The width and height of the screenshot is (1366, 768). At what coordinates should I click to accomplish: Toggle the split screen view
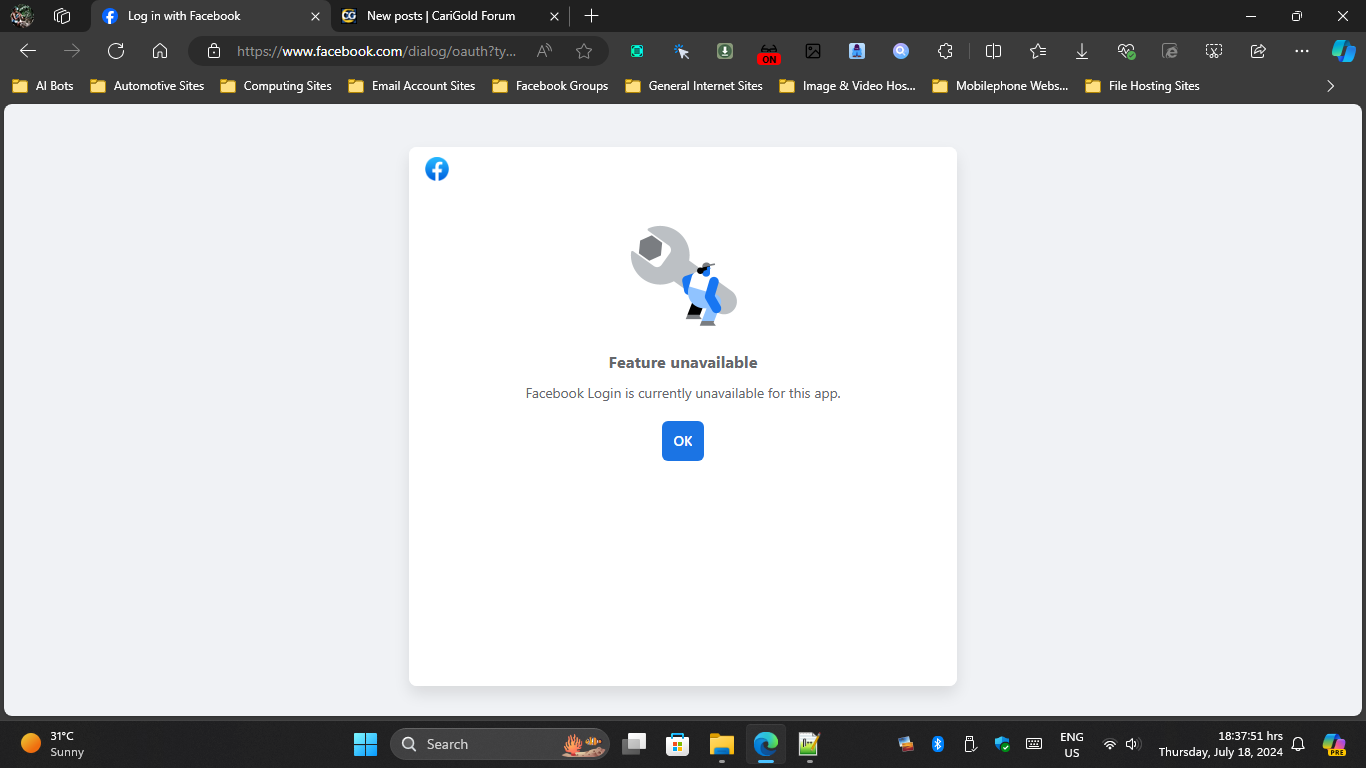click(x=993, y=51)
